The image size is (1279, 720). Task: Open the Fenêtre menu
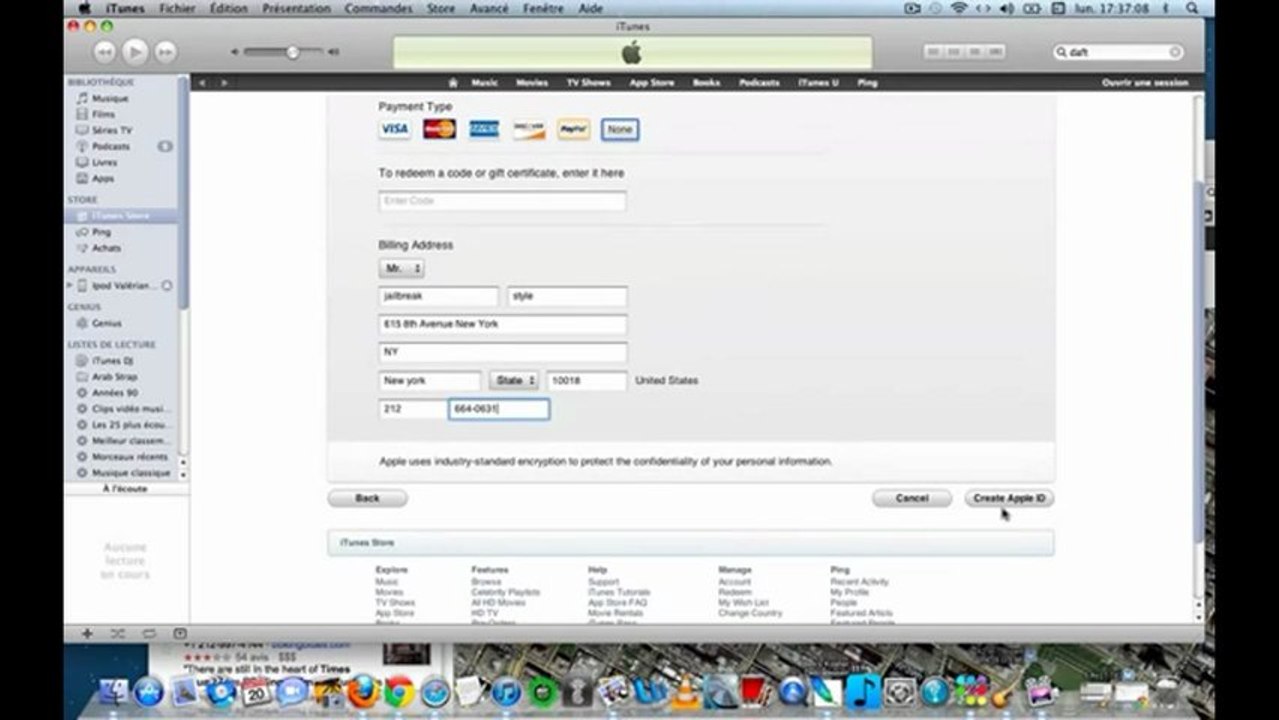point(544,8)
